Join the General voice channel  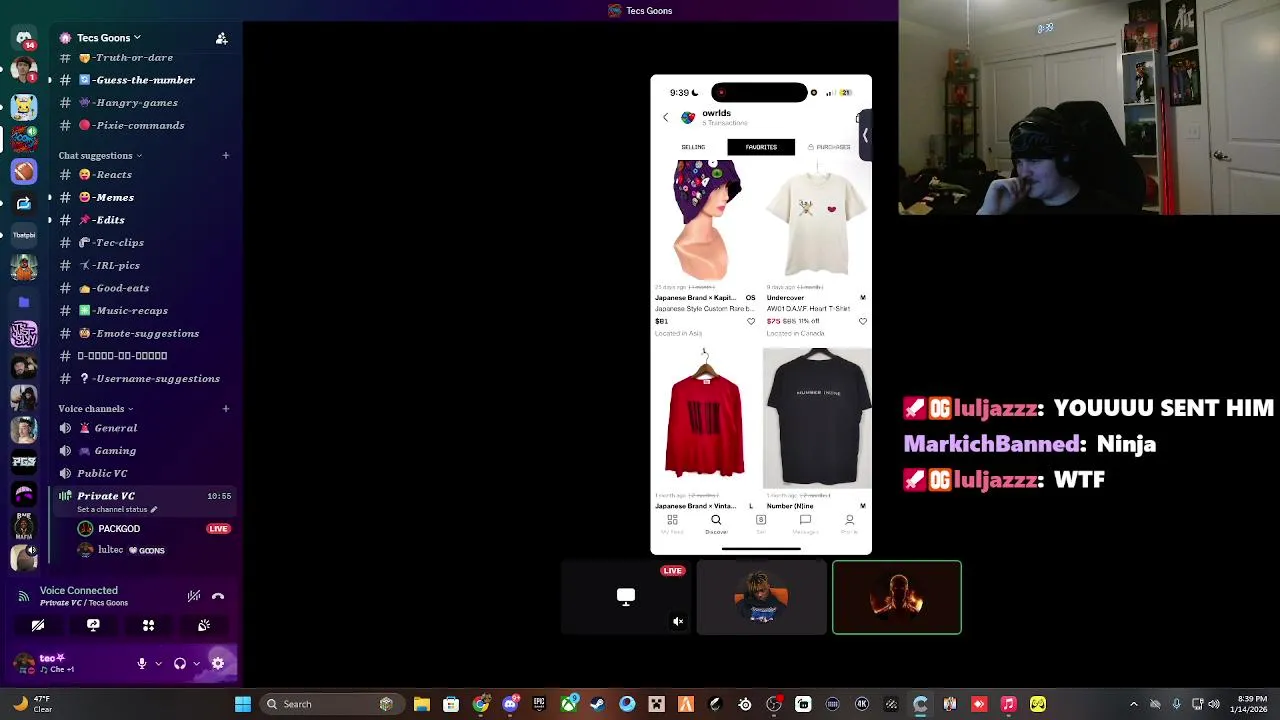(x=145, y=428)
